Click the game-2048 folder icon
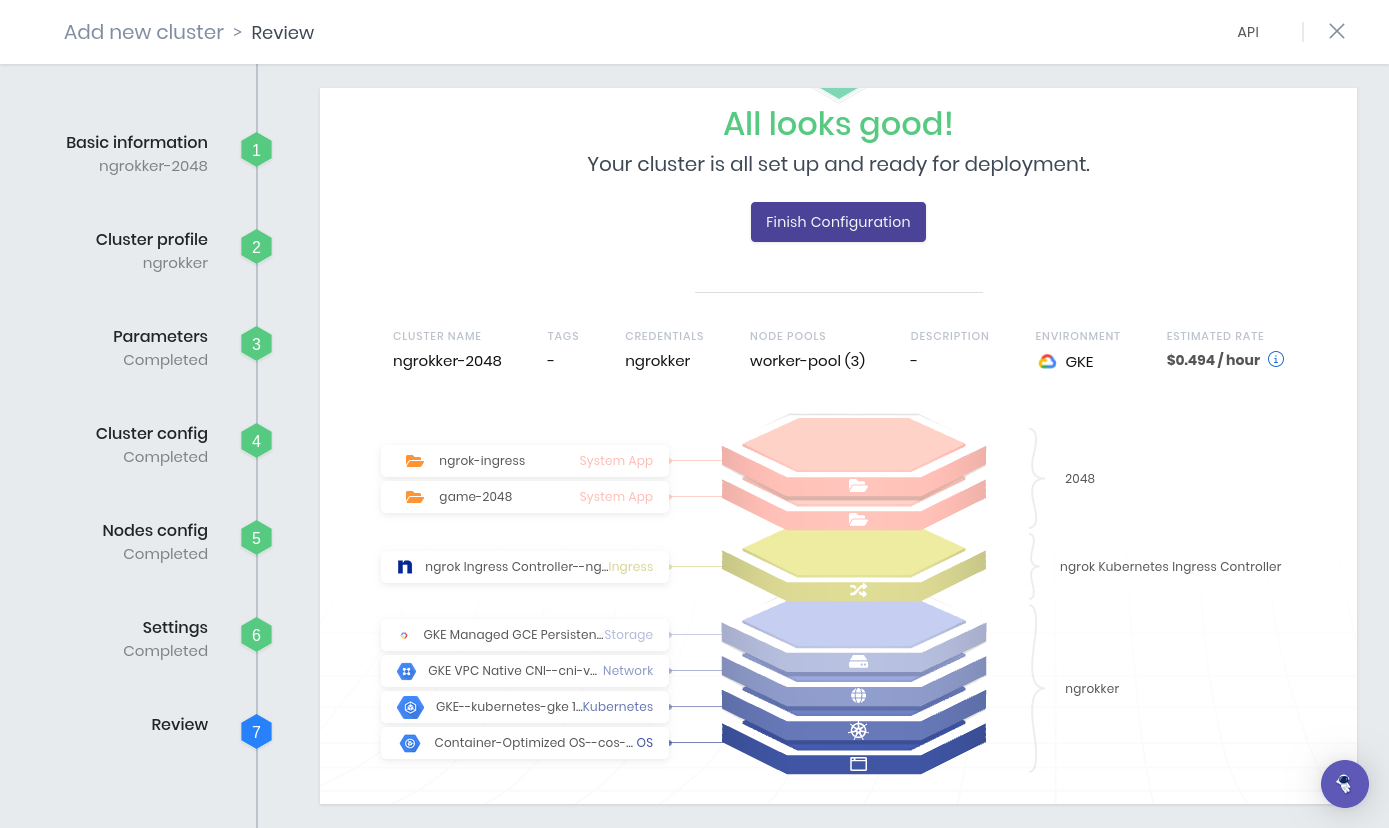The height and width of the screenshot is (828, 1389). point(414,497)
